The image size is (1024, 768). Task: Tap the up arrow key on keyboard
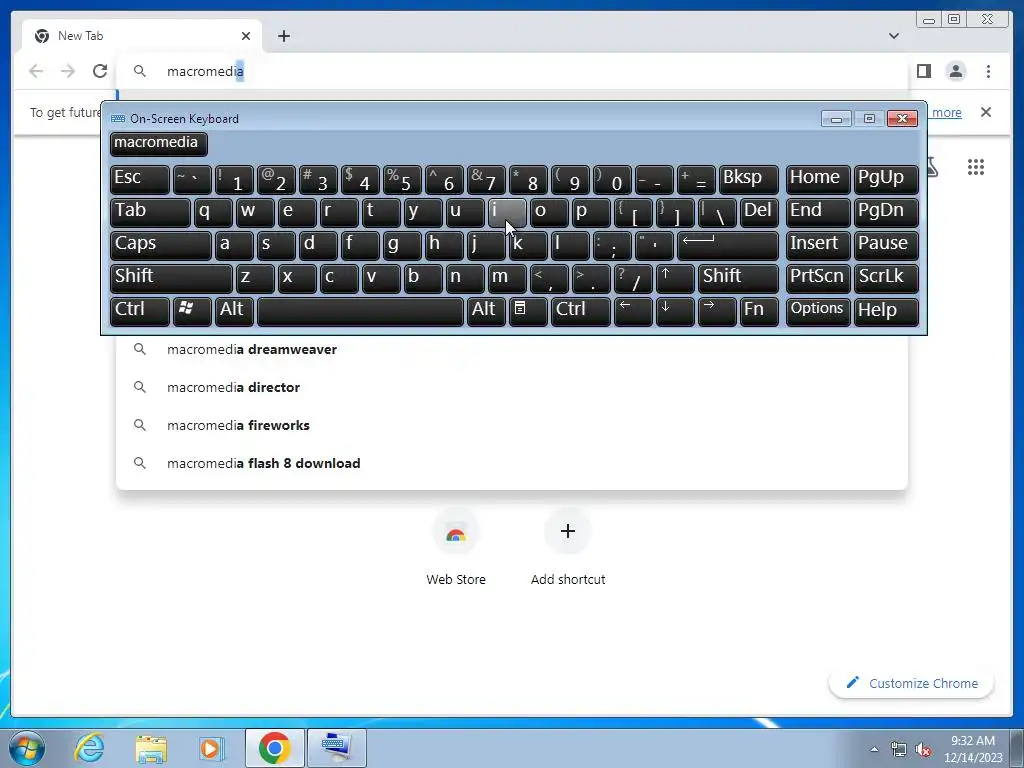[x=675, y=278]
